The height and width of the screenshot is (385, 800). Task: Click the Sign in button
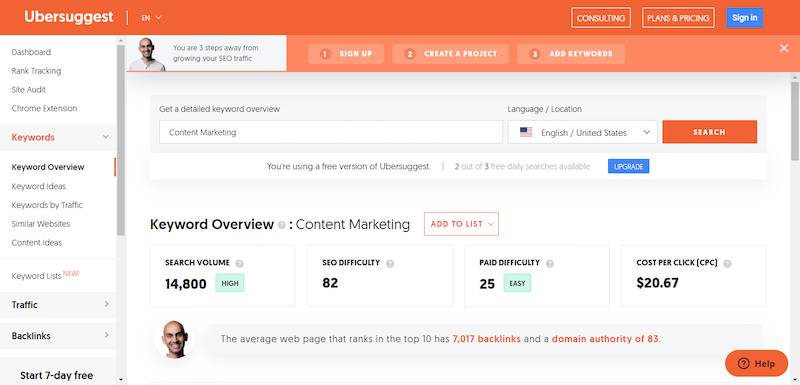pyautogui.click(x=744, y=18)
